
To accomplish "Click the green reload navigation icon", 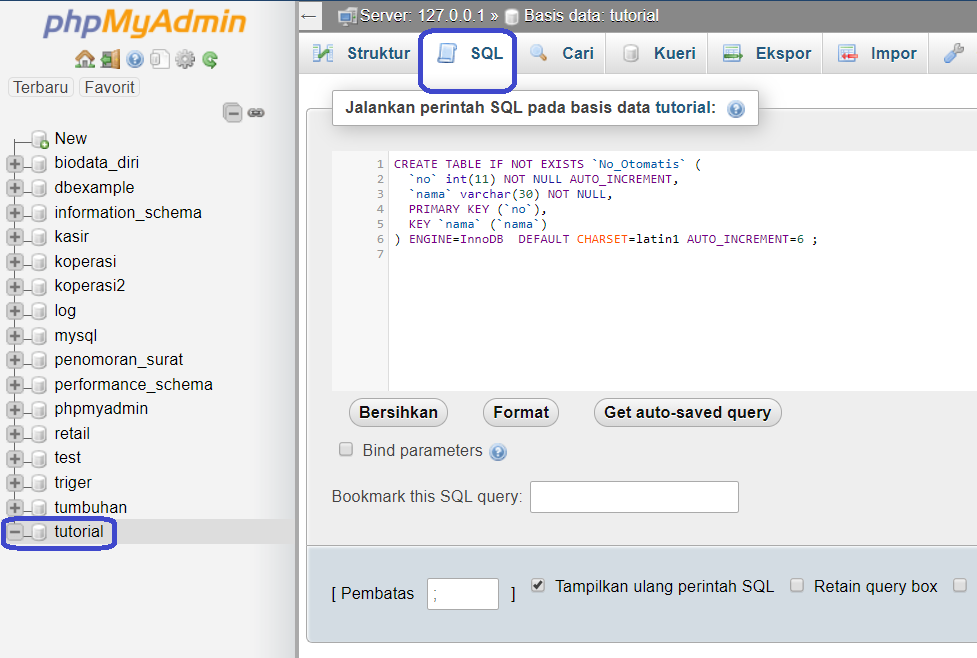I will 209,59.
